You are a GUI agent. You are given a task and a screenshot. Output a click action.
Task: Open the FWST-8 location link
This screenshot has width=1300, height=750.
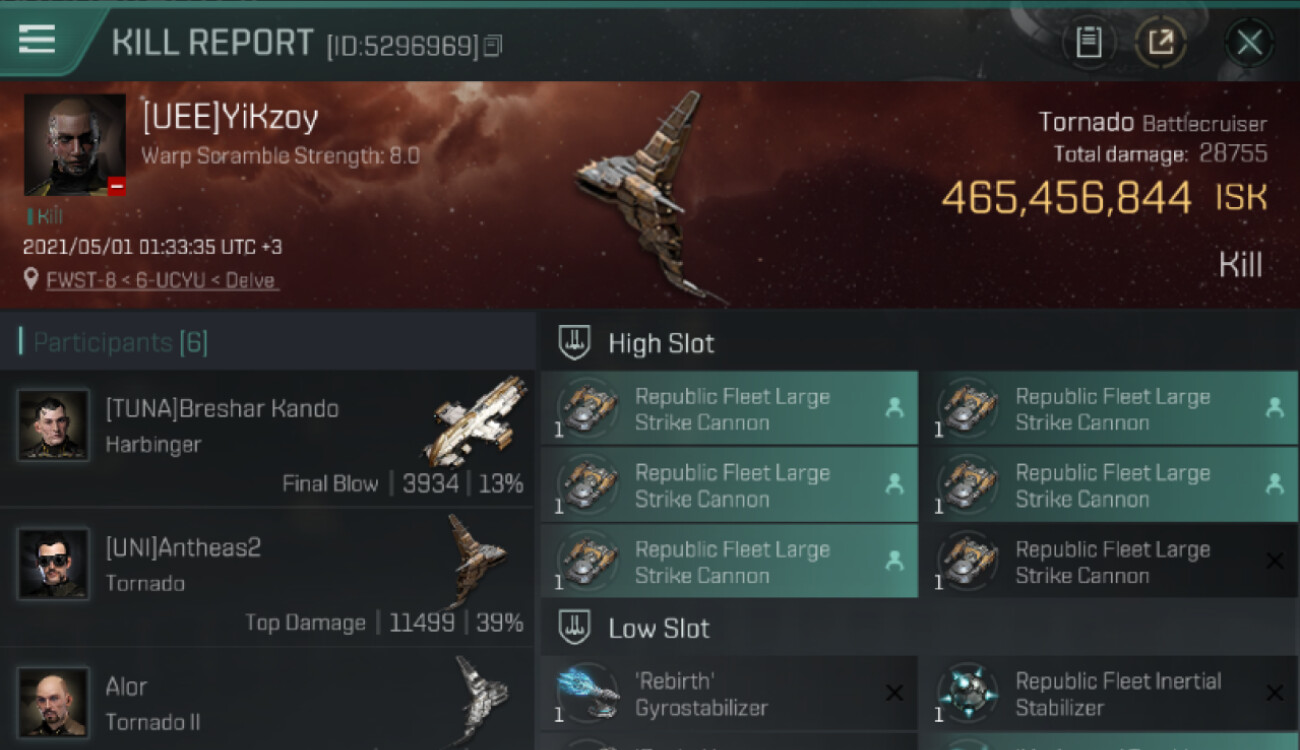160,281
